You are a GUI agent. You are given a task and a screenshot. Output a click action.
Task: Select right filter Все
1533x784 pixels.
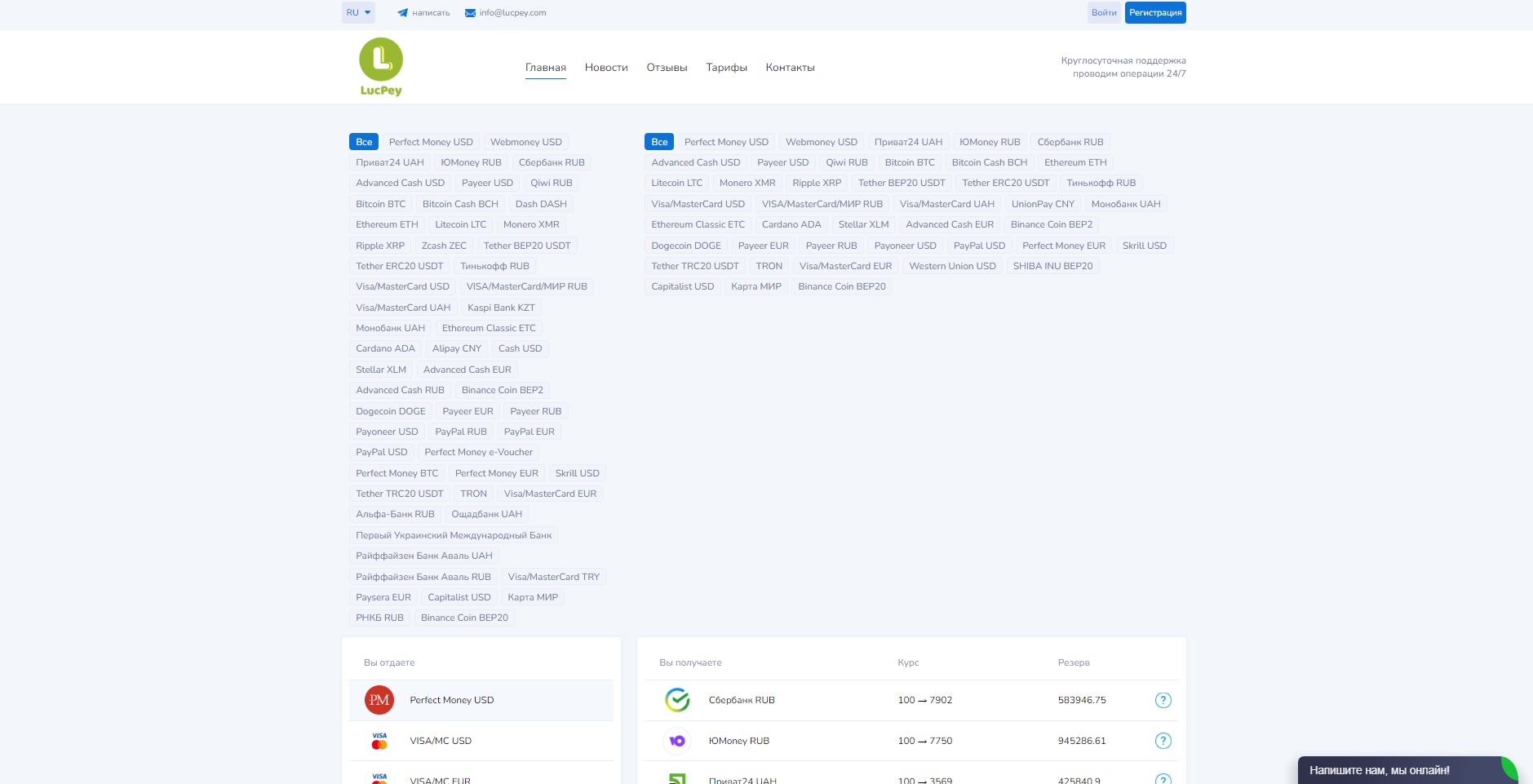[x=659, y=142]
